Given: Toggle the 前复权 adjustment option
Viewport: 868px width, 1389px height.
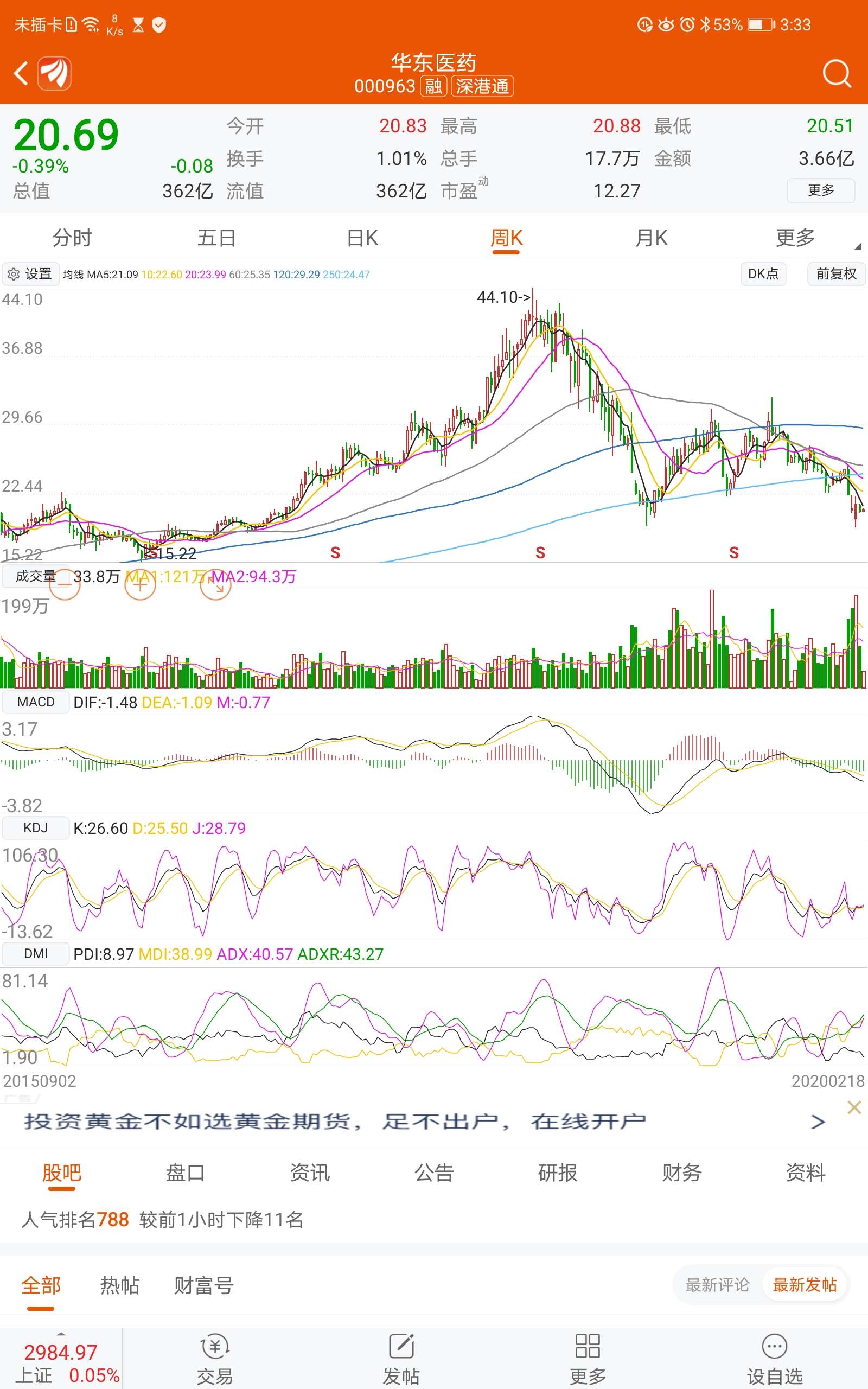Looking at the screenshot, I should pyautogui.click(x=837, y=274).
